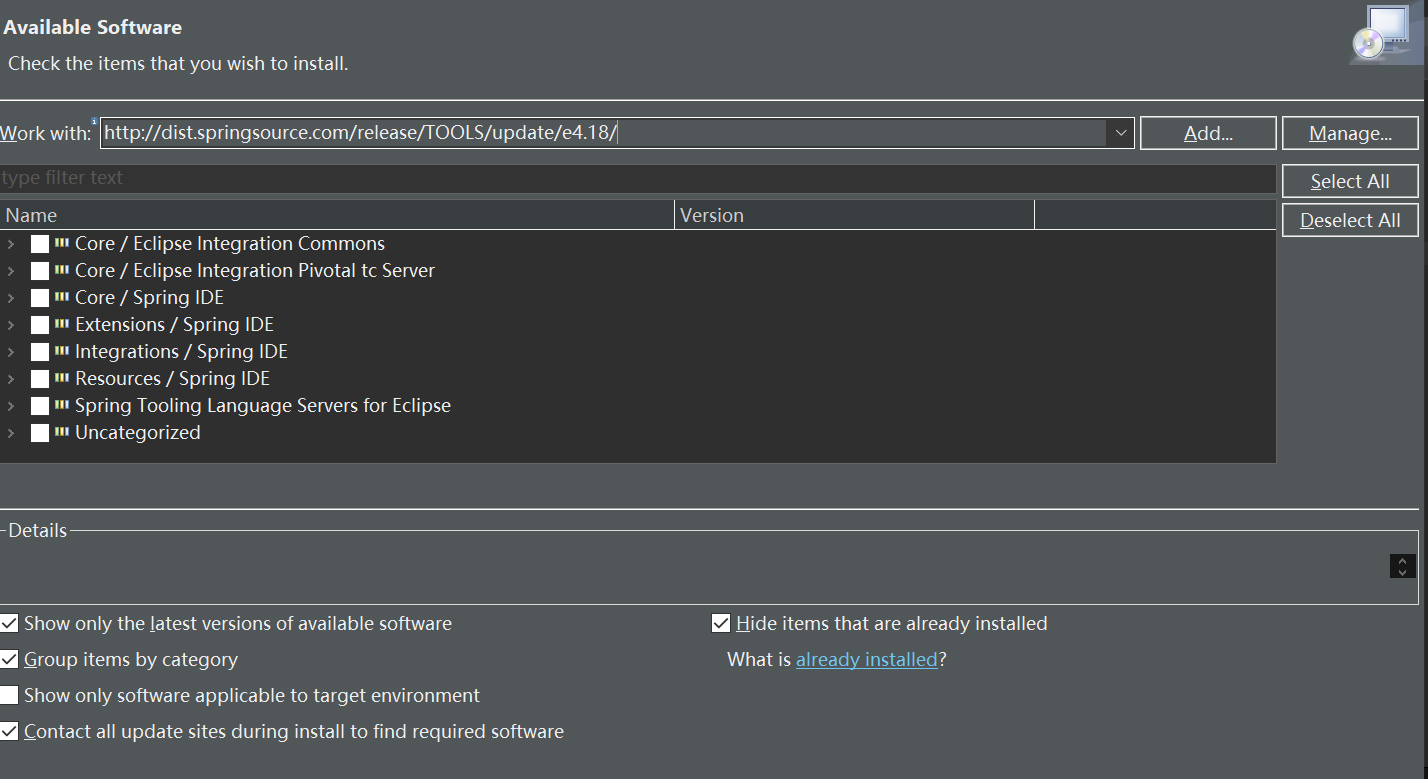The height and width of the screenshot is (779, 1428).
Task: Untick Hide items that are already installed
Action: pyautogui.click(x=721, y=623)
